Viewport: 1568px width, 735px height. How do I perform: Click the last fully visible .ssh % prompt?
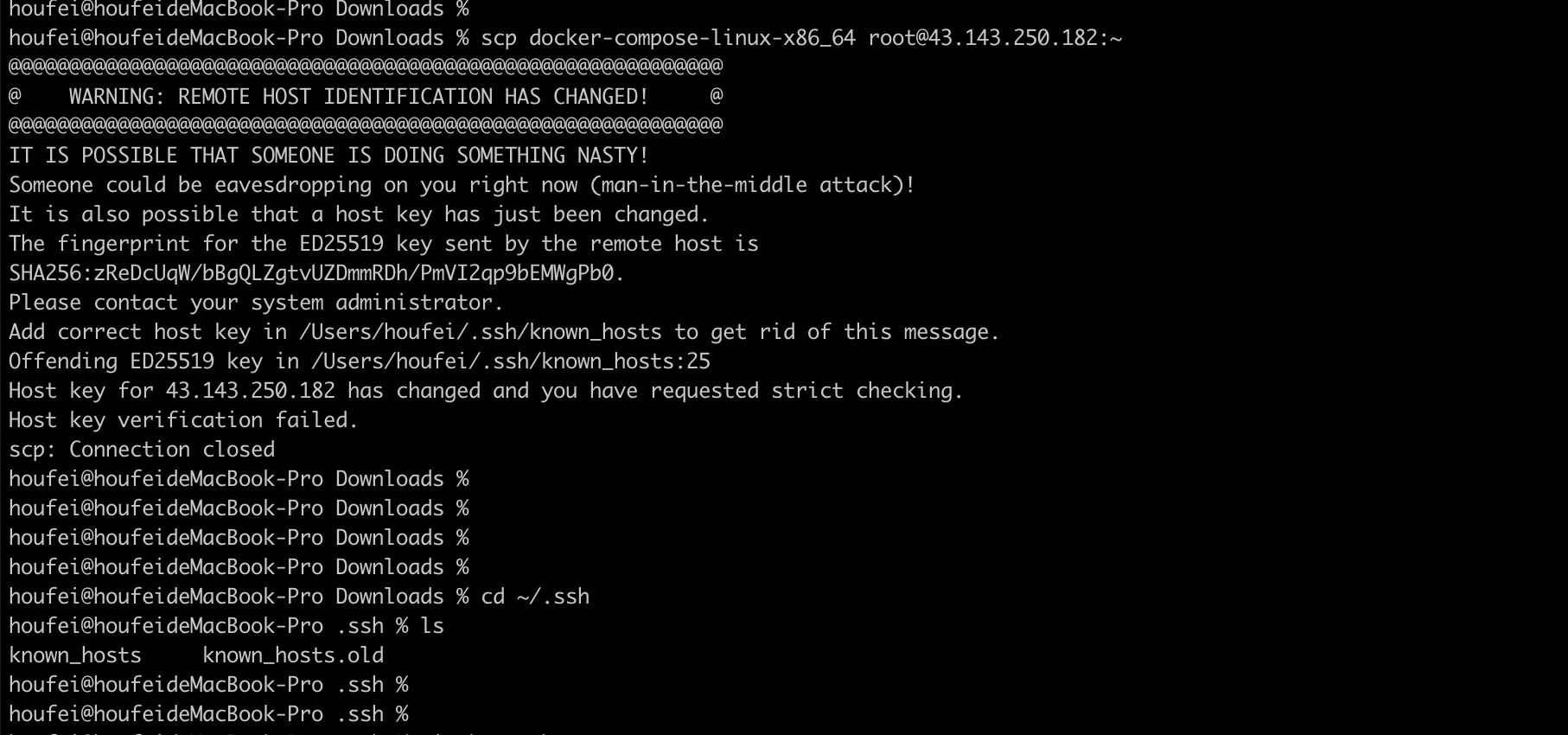point(208,714)
